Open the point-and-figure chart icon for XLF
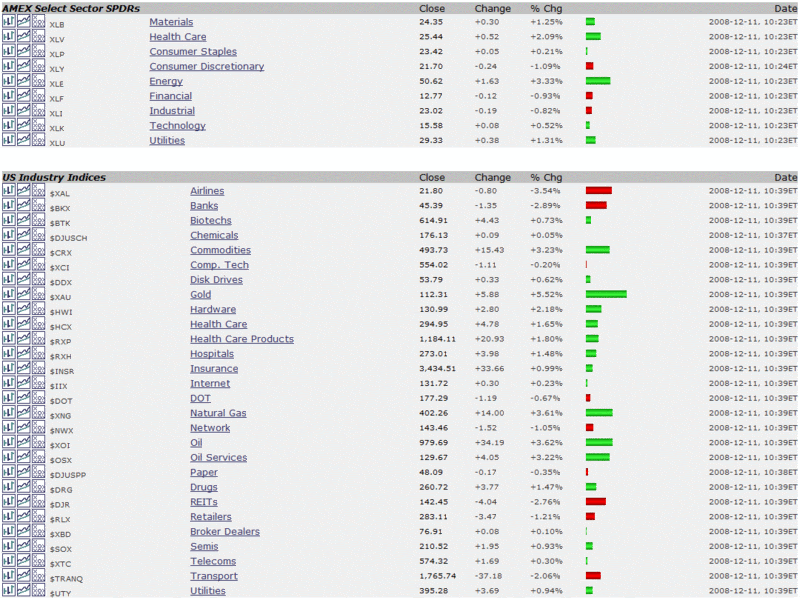The height and width of the screenshot is (600, 800). point(38,95)
